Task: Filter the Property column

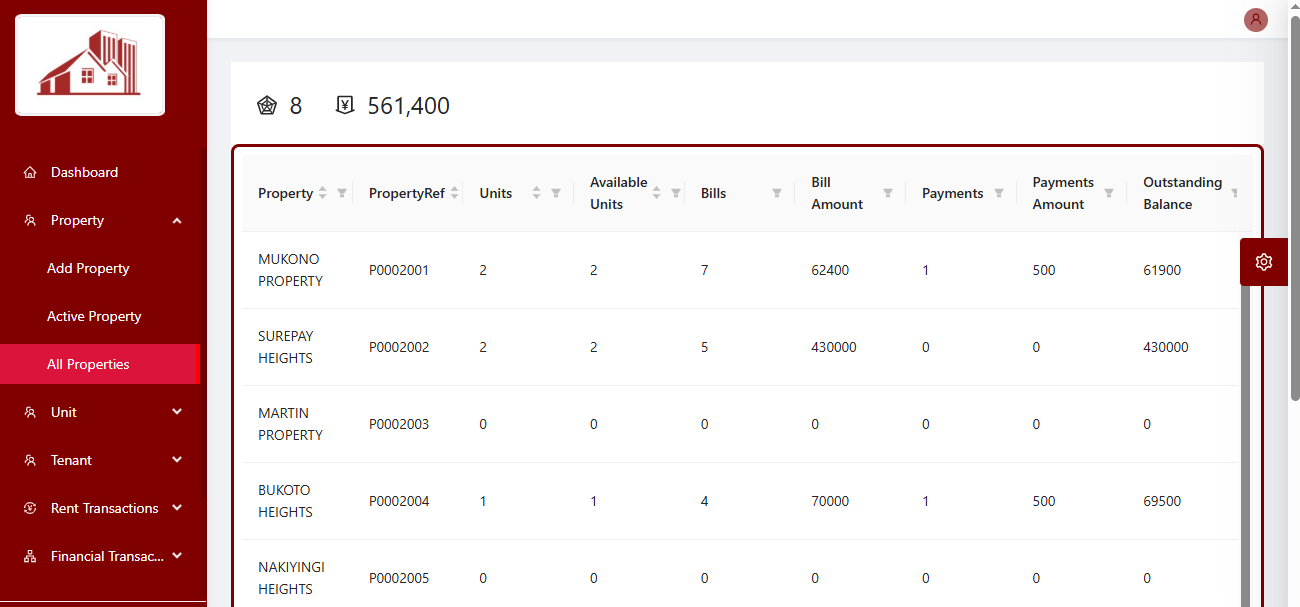Action: 342,193
